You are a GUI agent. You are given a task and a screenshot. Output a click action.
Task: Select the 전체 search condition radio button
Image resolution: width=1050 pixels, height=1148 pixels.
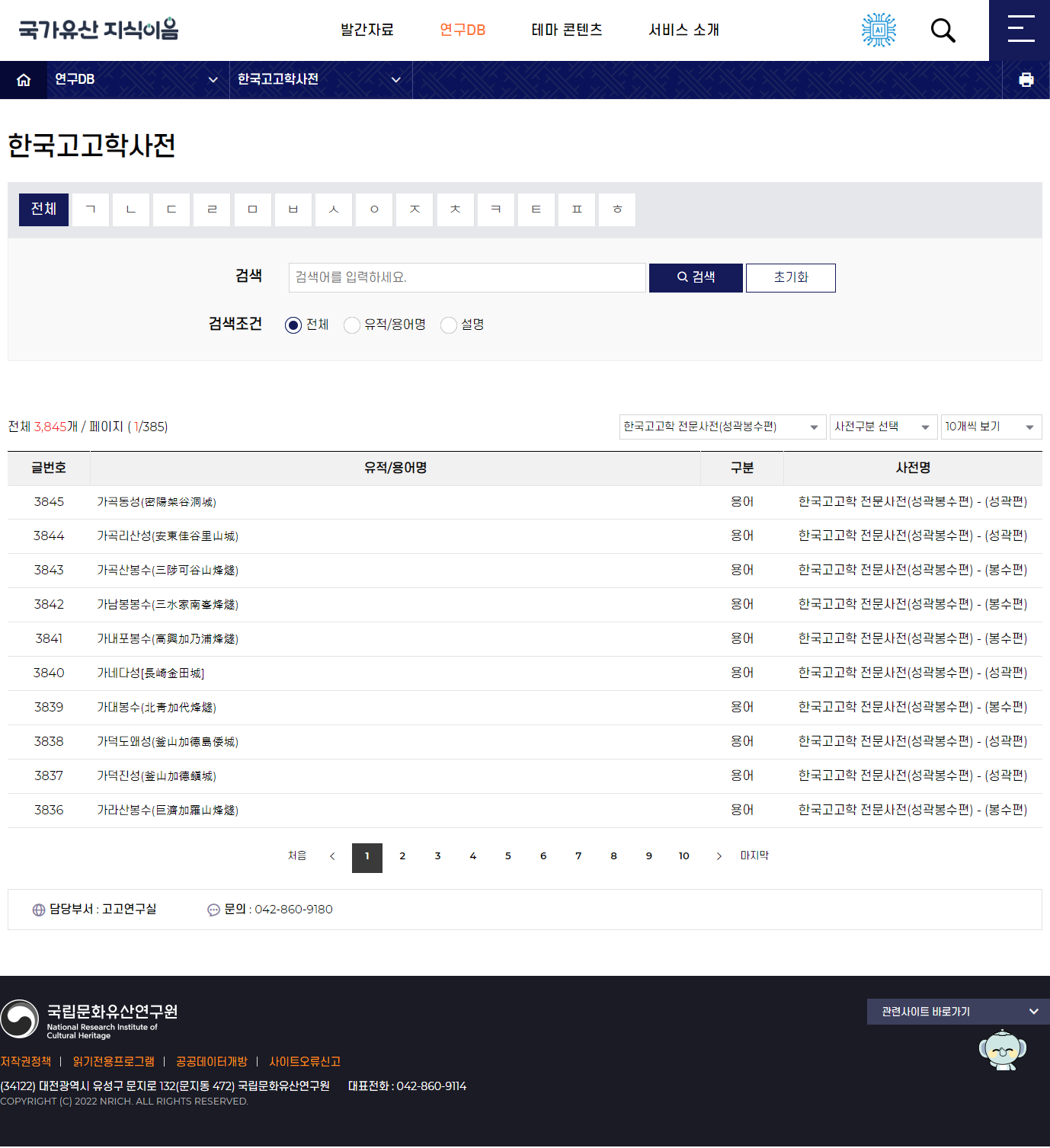(293, 325)
